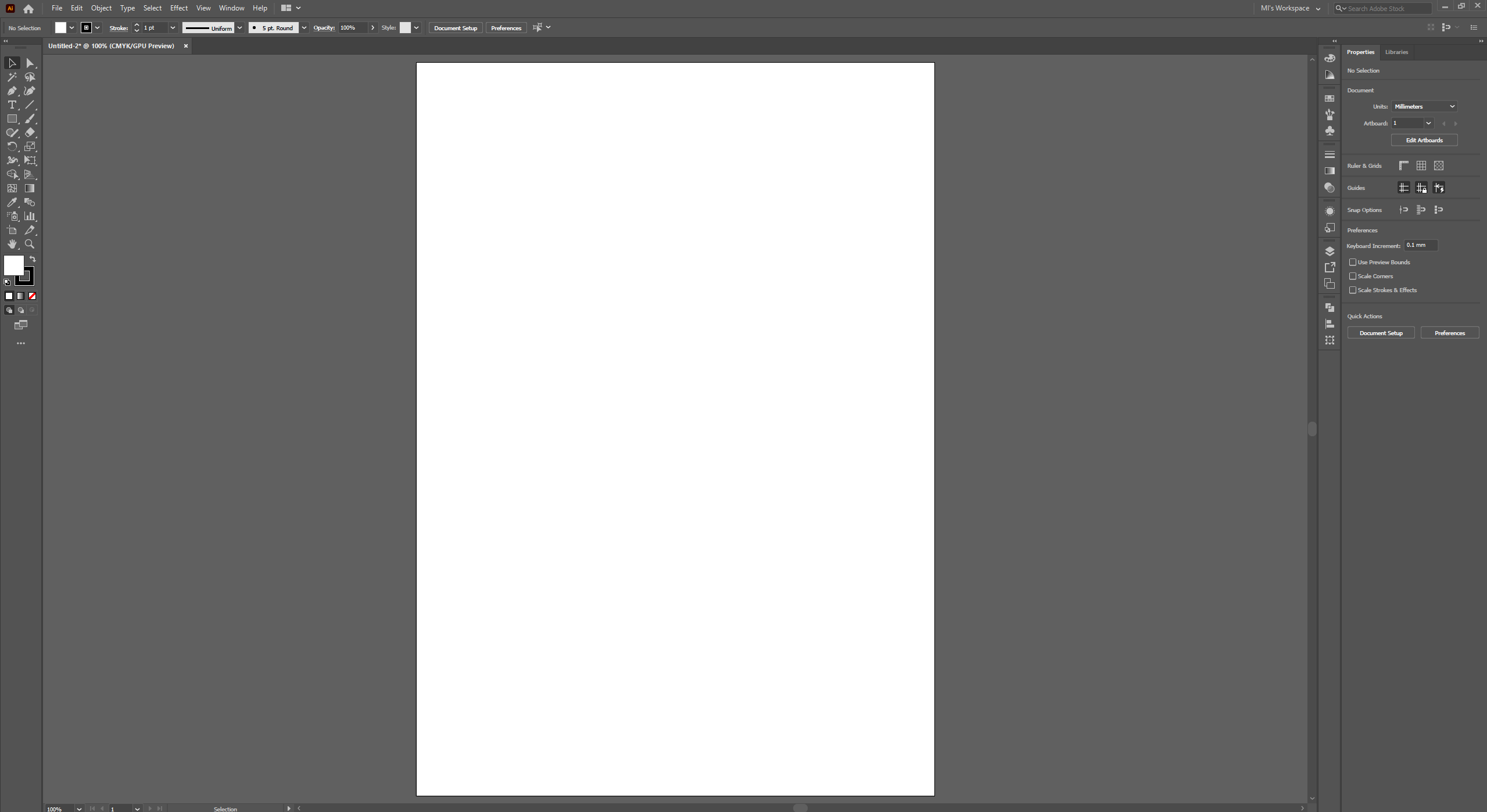The height and width of the screenshot is (812, 1487).
Task: Open the Effect menu
Action: coord(179,8)
